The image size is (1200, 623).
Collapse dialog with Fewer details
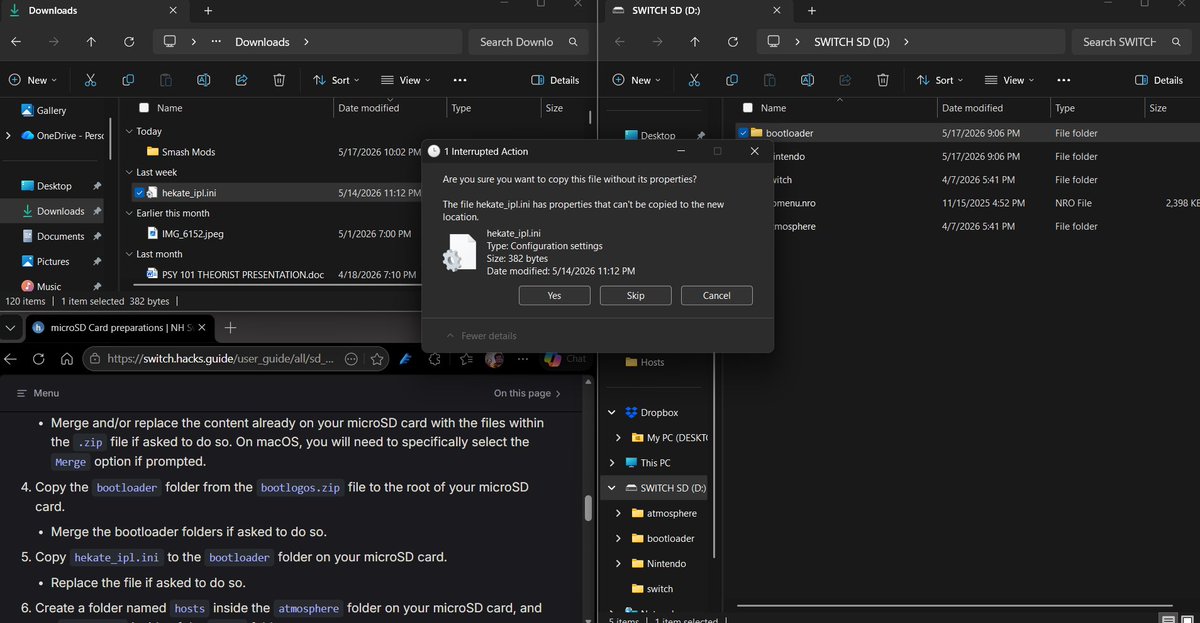481,336
